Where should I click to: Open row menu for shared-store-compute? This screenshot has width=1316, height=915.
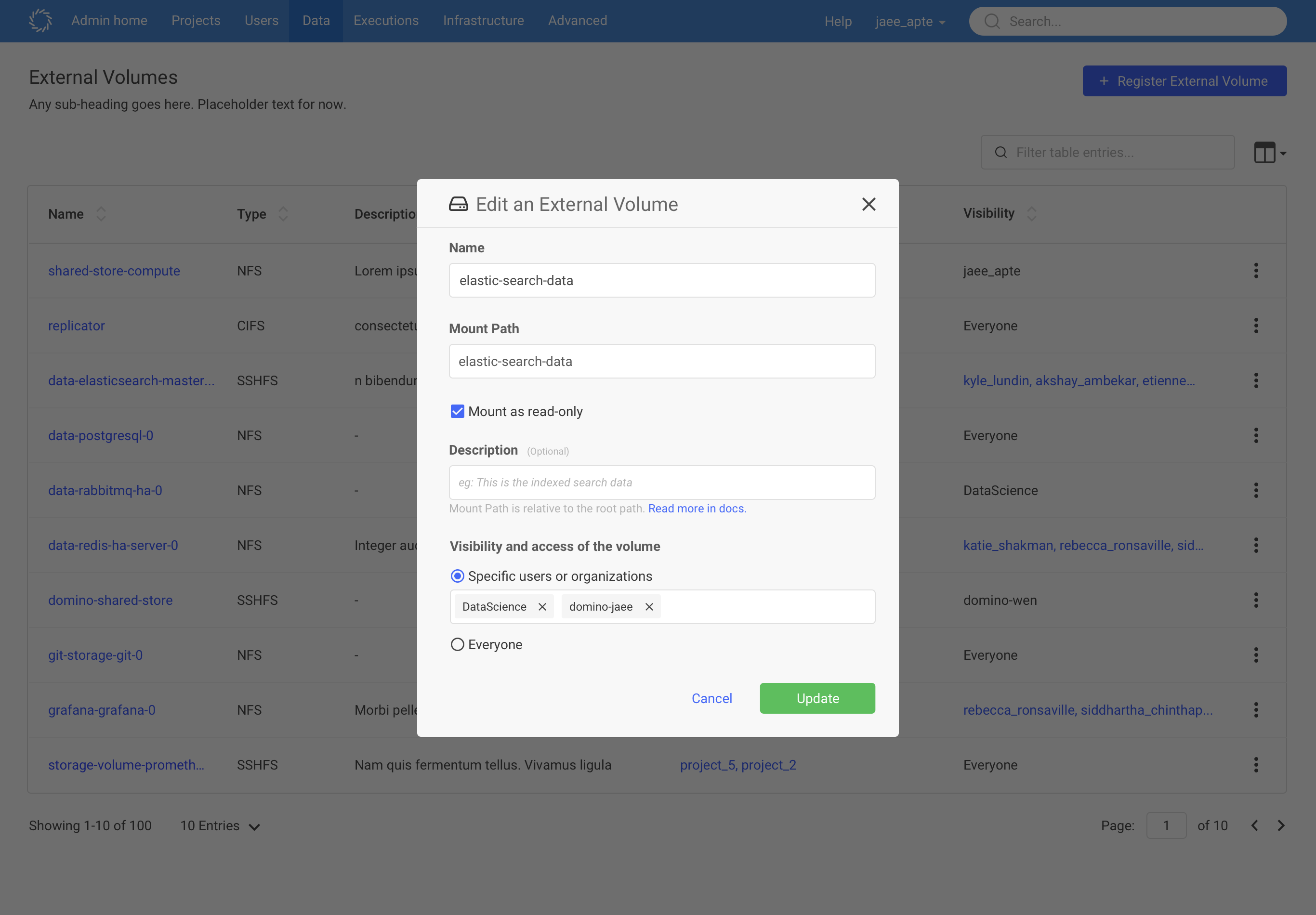point(1256,271)
